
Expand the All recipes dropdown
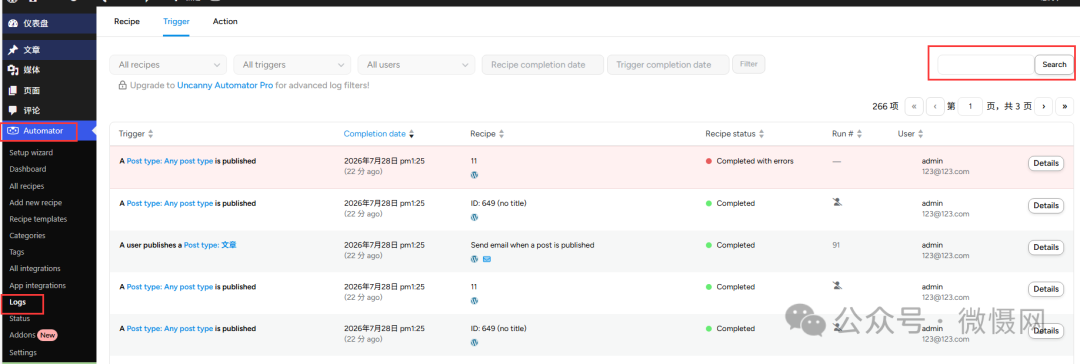(168, 65)
